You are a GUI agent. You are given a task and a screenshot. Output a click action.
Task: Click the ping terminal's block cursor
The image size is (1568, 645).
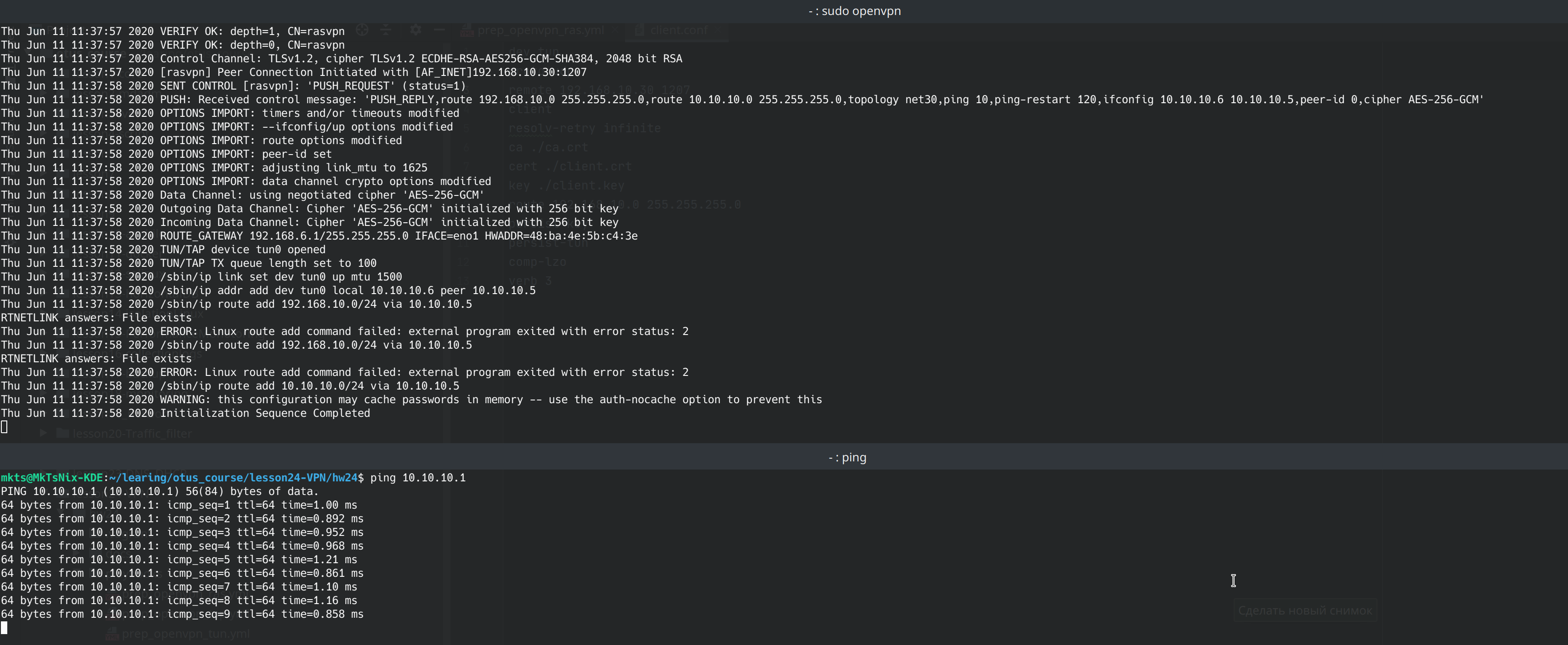(x=4, y=627)
